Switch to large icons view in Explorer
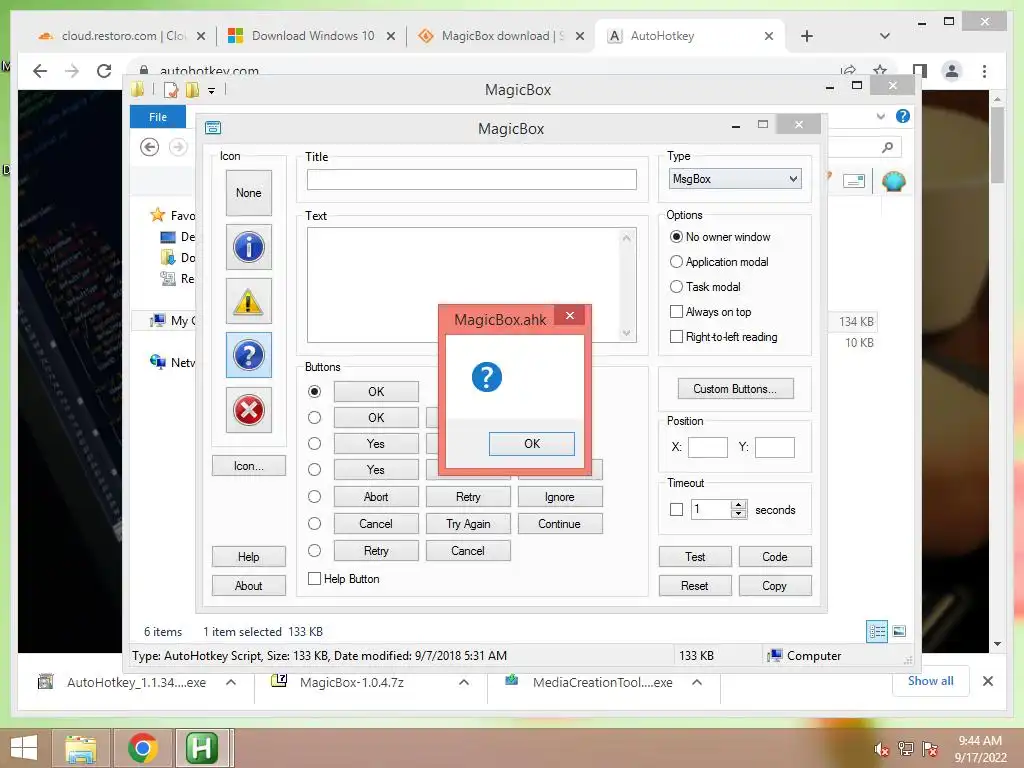Viewport: 1024px width, 768px height. tap(899, 631)
